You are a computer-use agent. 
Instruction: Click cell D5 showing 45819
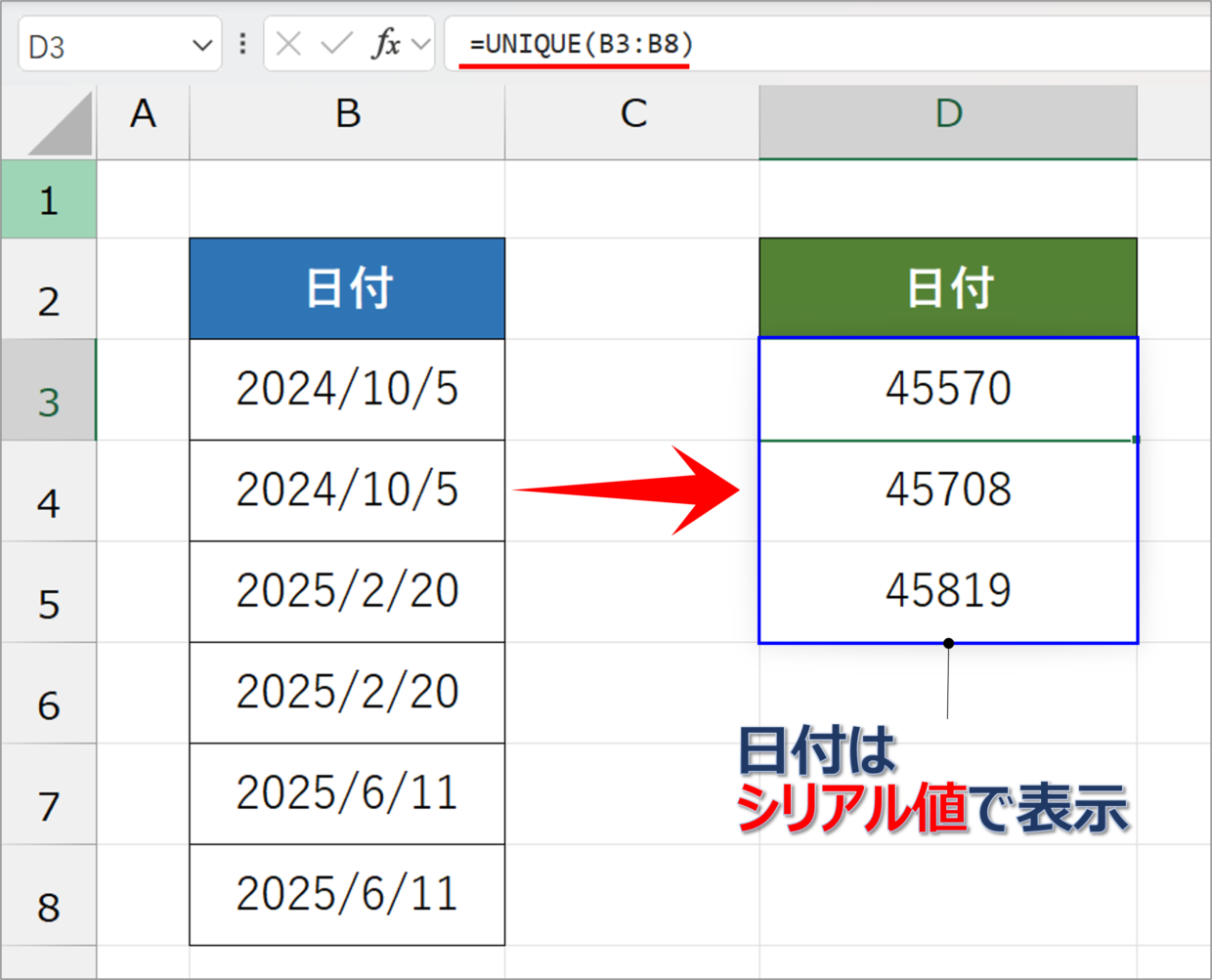click(947, 590)
